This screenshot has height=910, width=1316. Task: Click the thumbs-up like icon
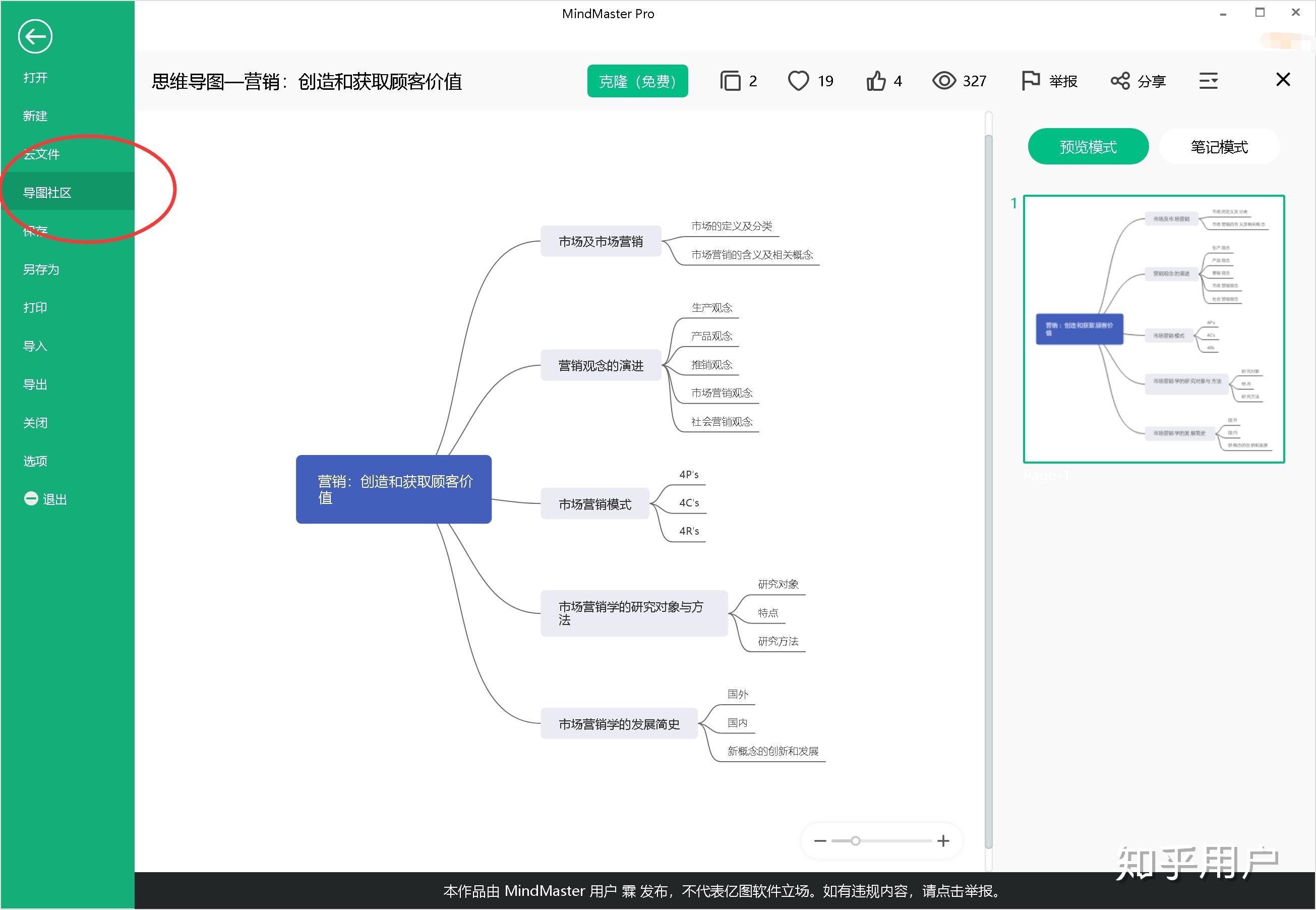(x=876, y=81)
